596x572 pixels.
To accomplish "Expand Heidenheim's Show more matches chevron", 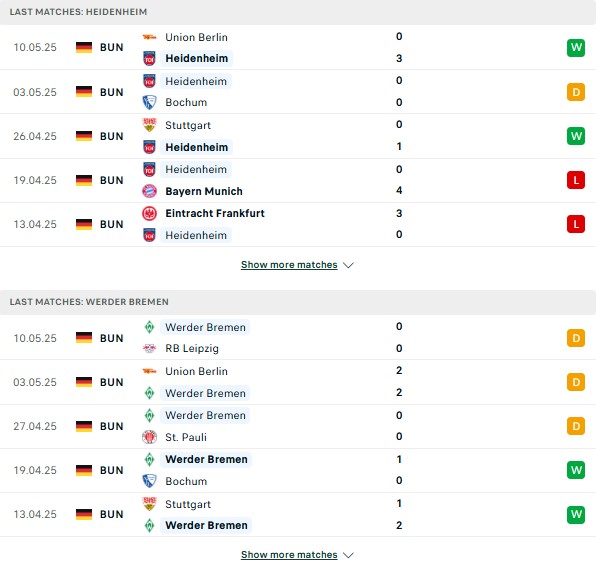I will point(348,265).
